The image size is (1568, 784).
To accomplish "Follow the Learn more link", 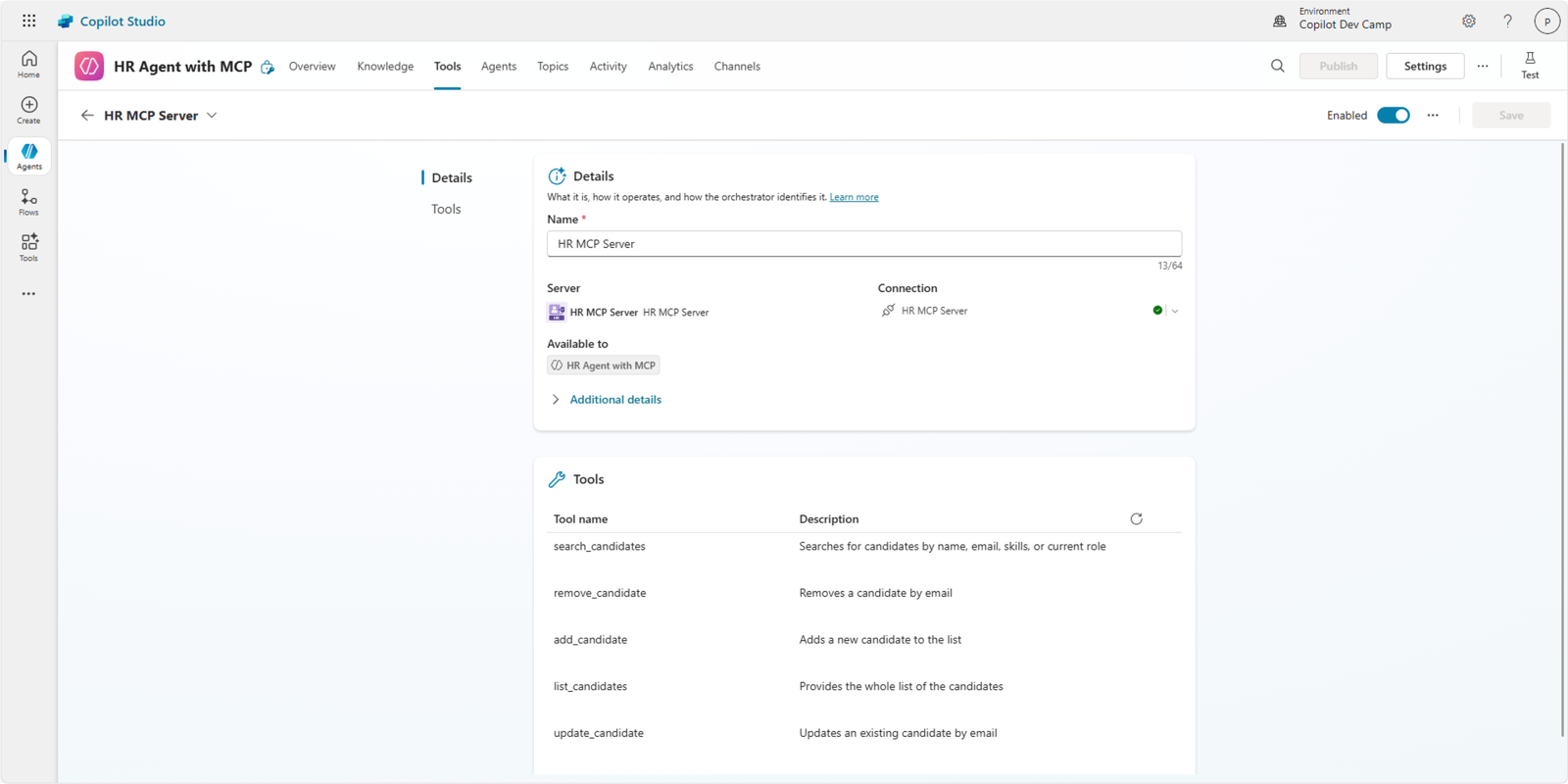I will 854,197.
